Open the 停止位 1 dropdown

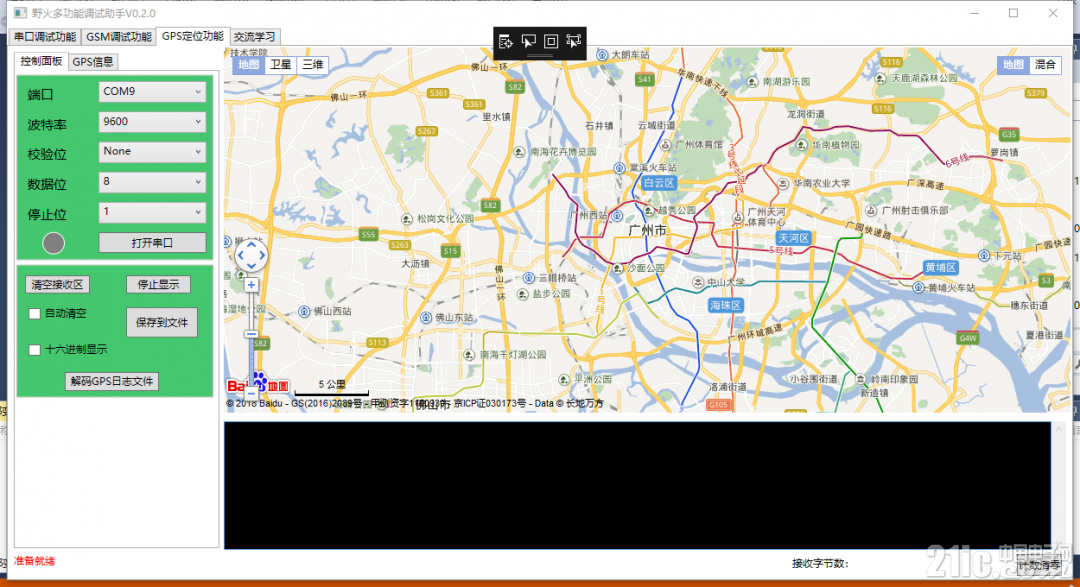(152, 212)
